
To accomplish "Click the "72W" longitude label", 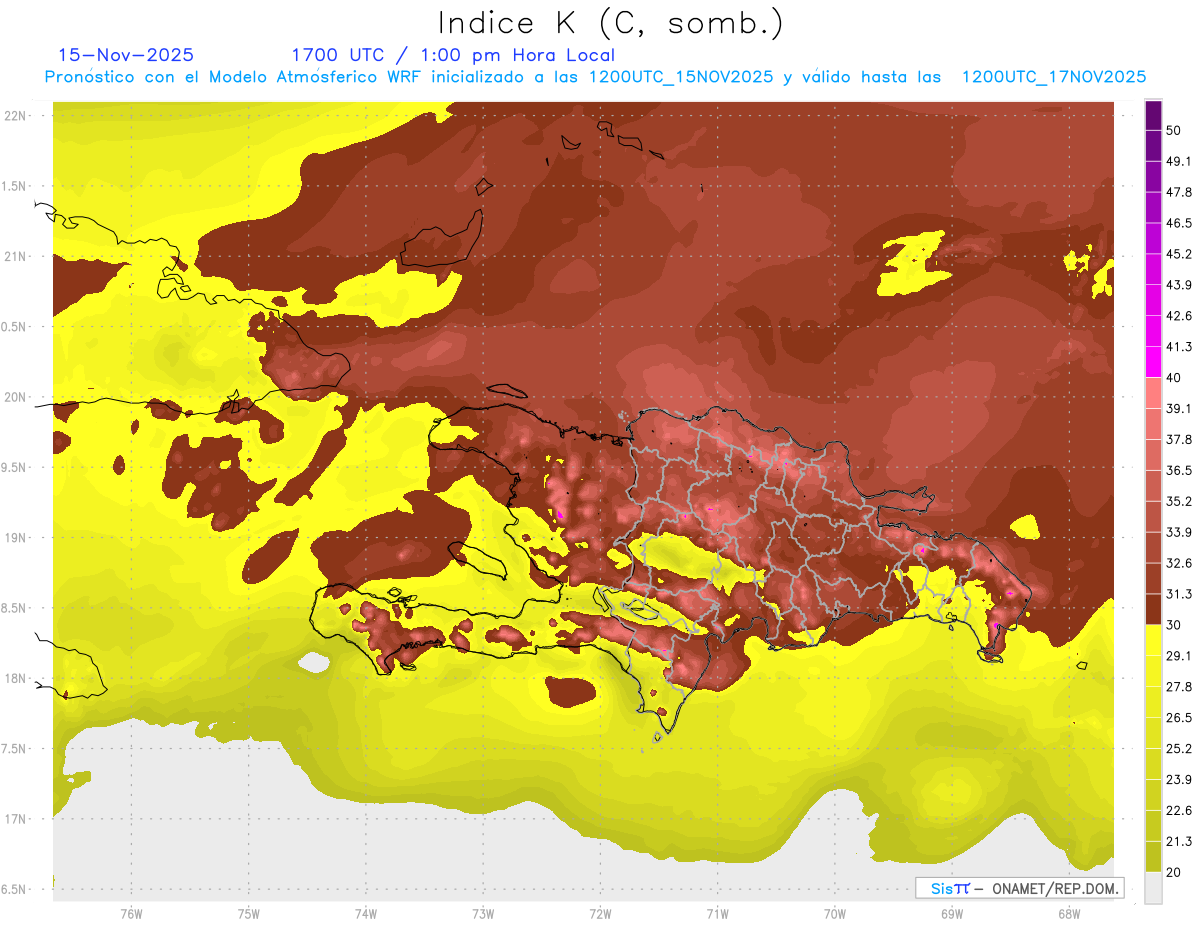I will point(600,914).
